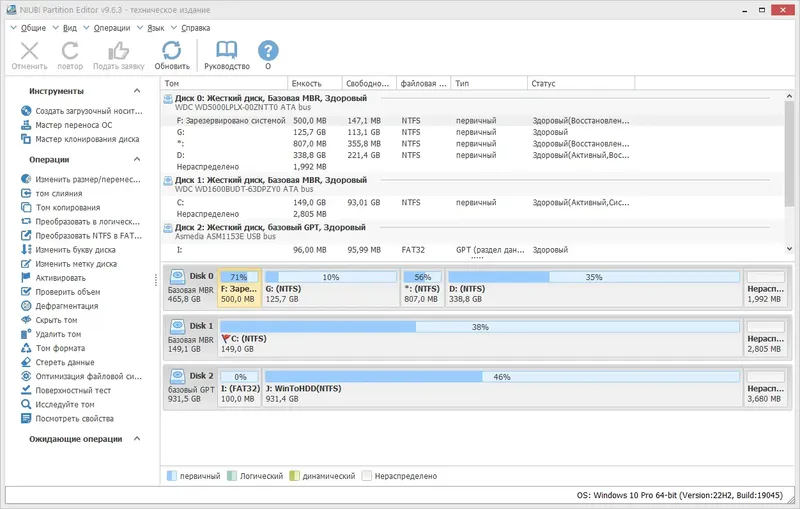This screenshot has width=800, height=509.
Task: Click Изменить метку диска icon
Action: pos(26,264)
